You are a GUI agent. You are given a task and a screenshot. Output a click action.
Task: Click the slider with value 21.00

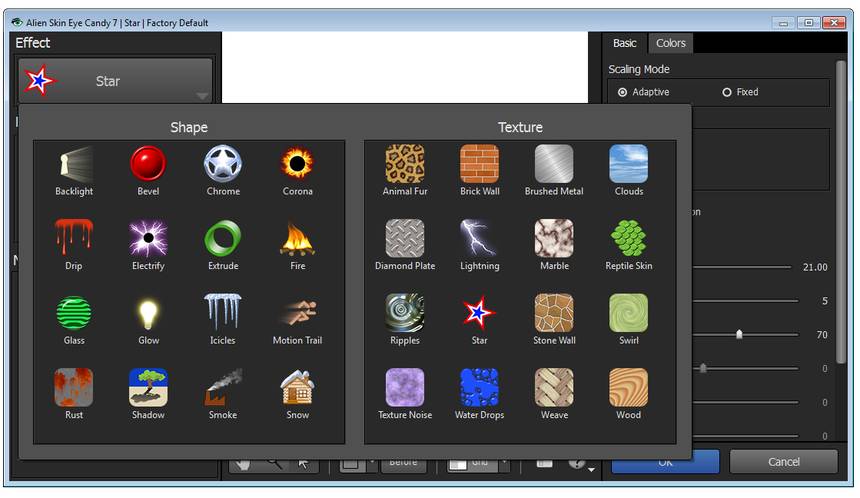pyautogui.click(x=740, y=267)
